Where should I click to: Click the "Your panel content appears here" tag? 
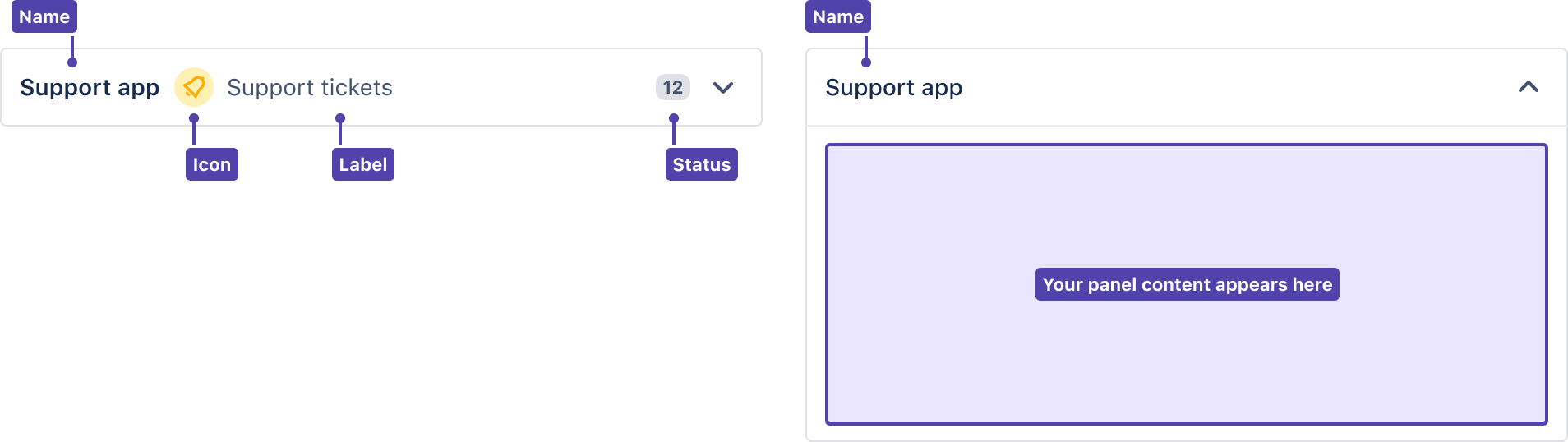[1187, 284]
